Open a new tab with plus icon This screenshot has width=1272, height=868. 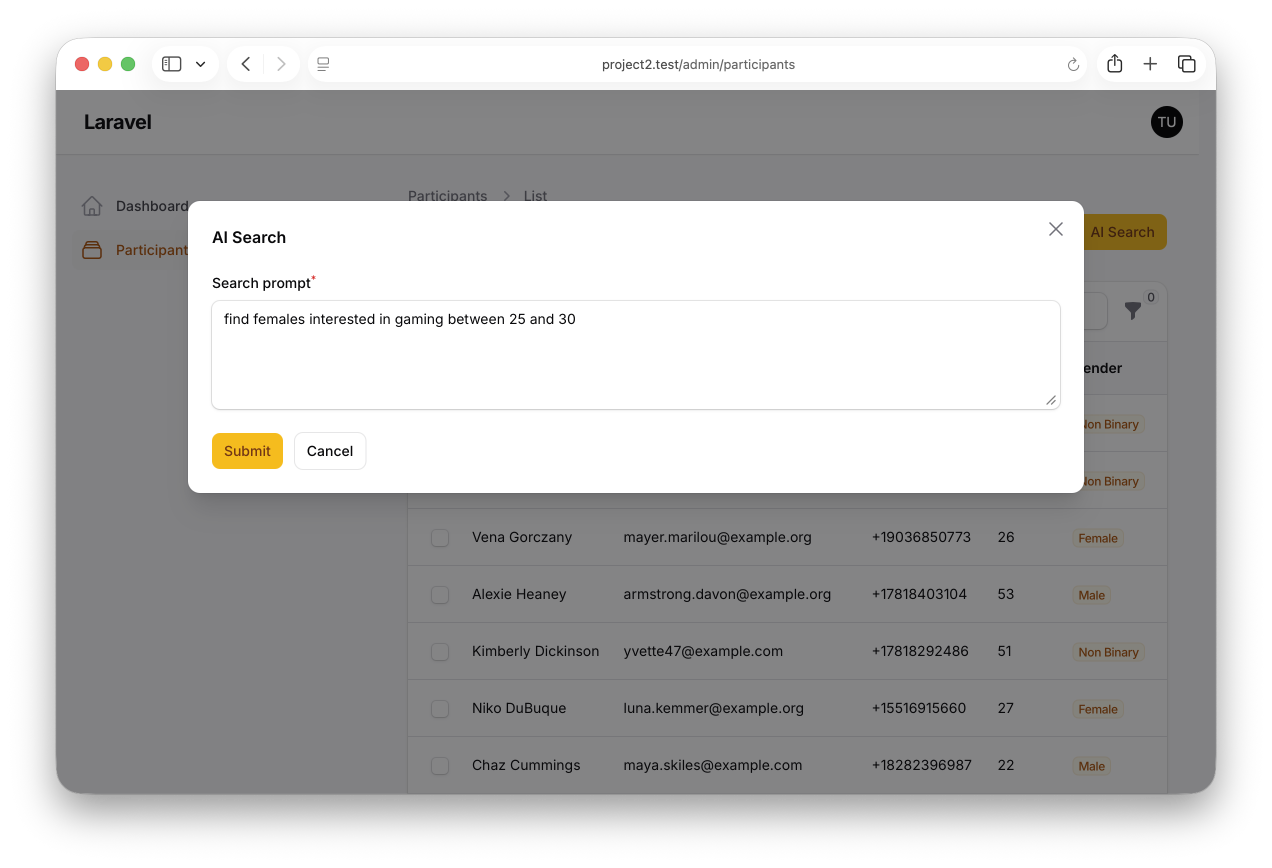(1150, 64)
